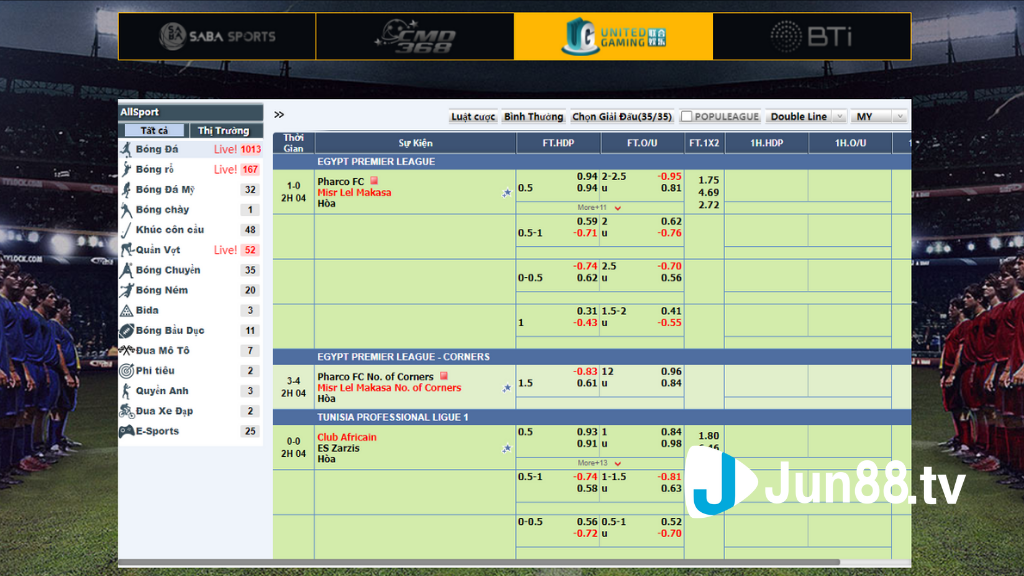
Task: Click the Phi tiêu darts icon
Action: coord(126,371)
